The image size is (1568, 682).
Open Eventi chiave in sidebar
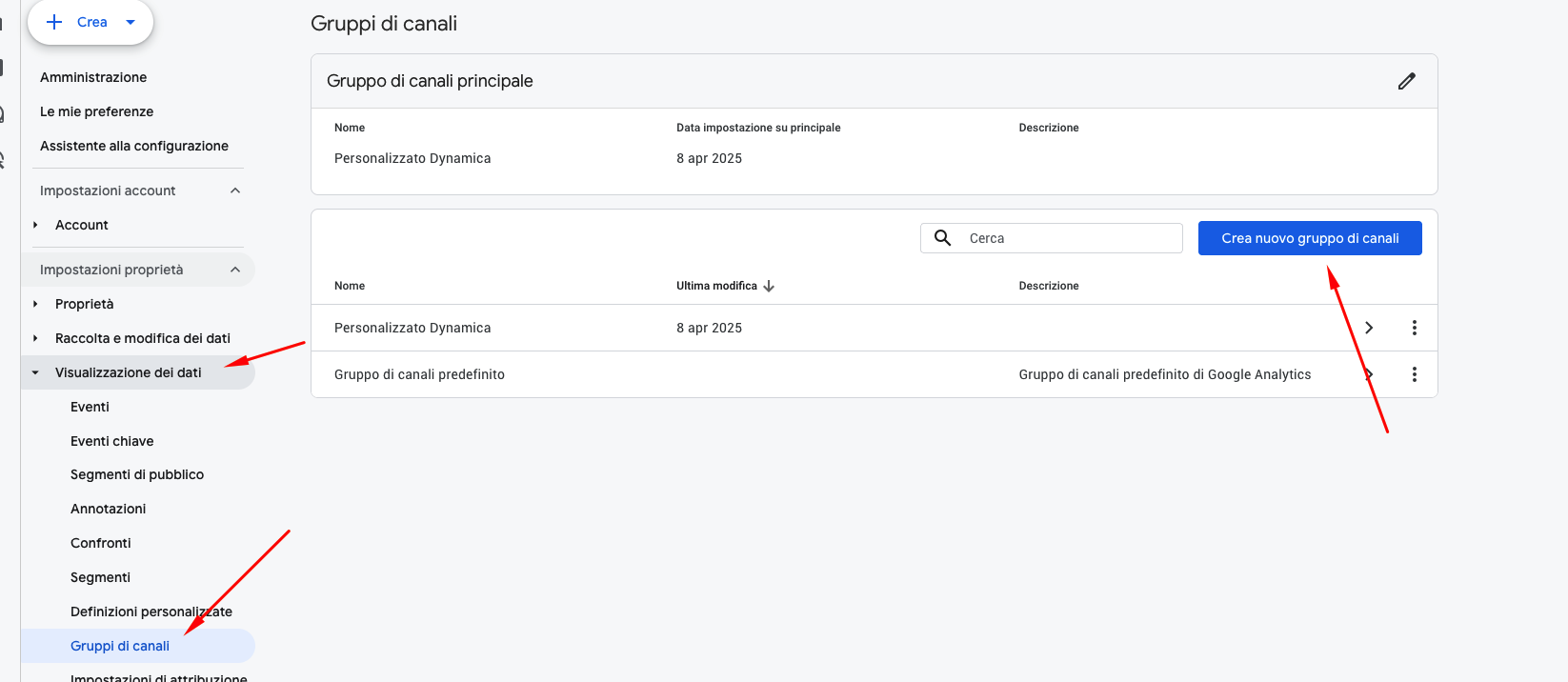point(111,441)
